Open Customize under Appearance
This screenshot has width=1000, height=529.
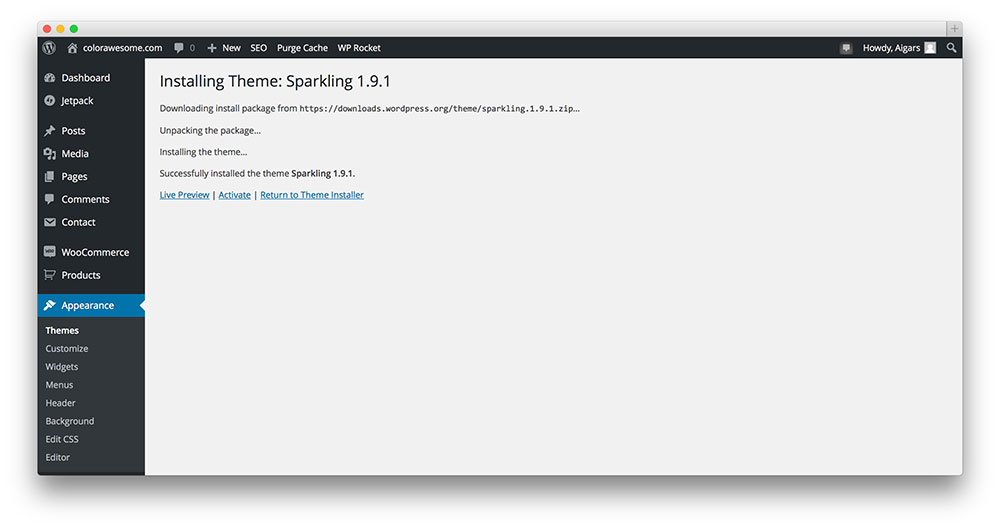click(x=67, y=348)
